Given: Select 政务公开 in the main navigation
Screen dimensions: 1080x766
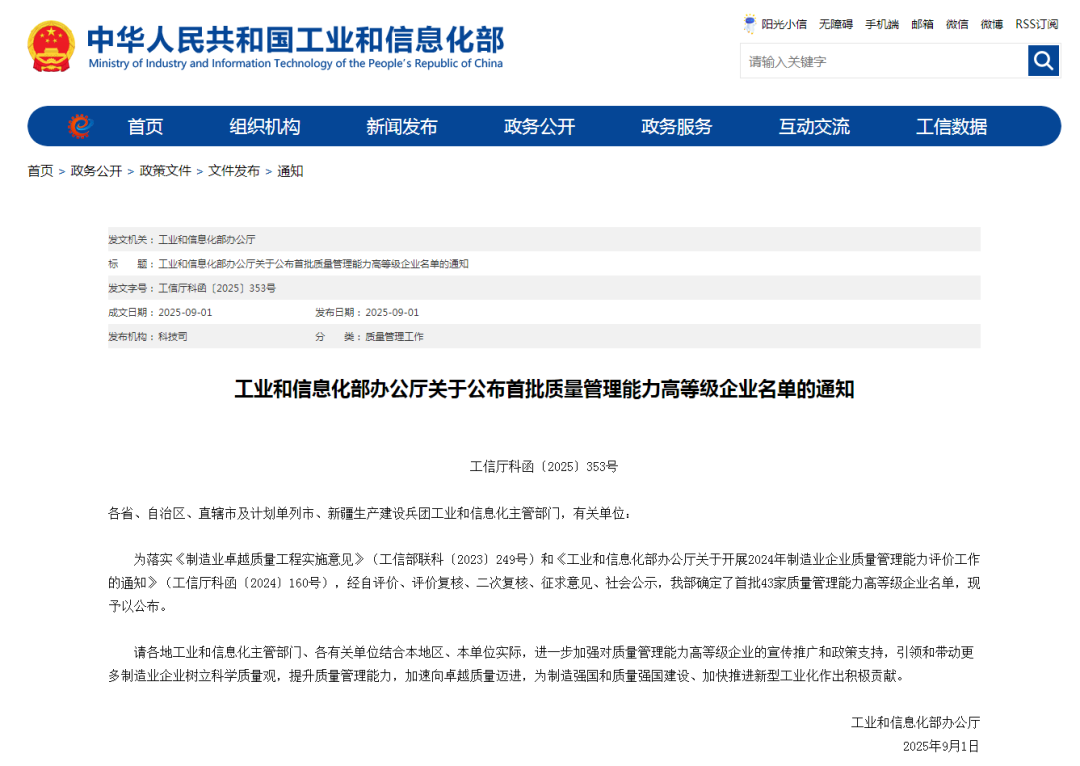Looking at the screenshot, I should pyautogui.click(x=539, y=127).
